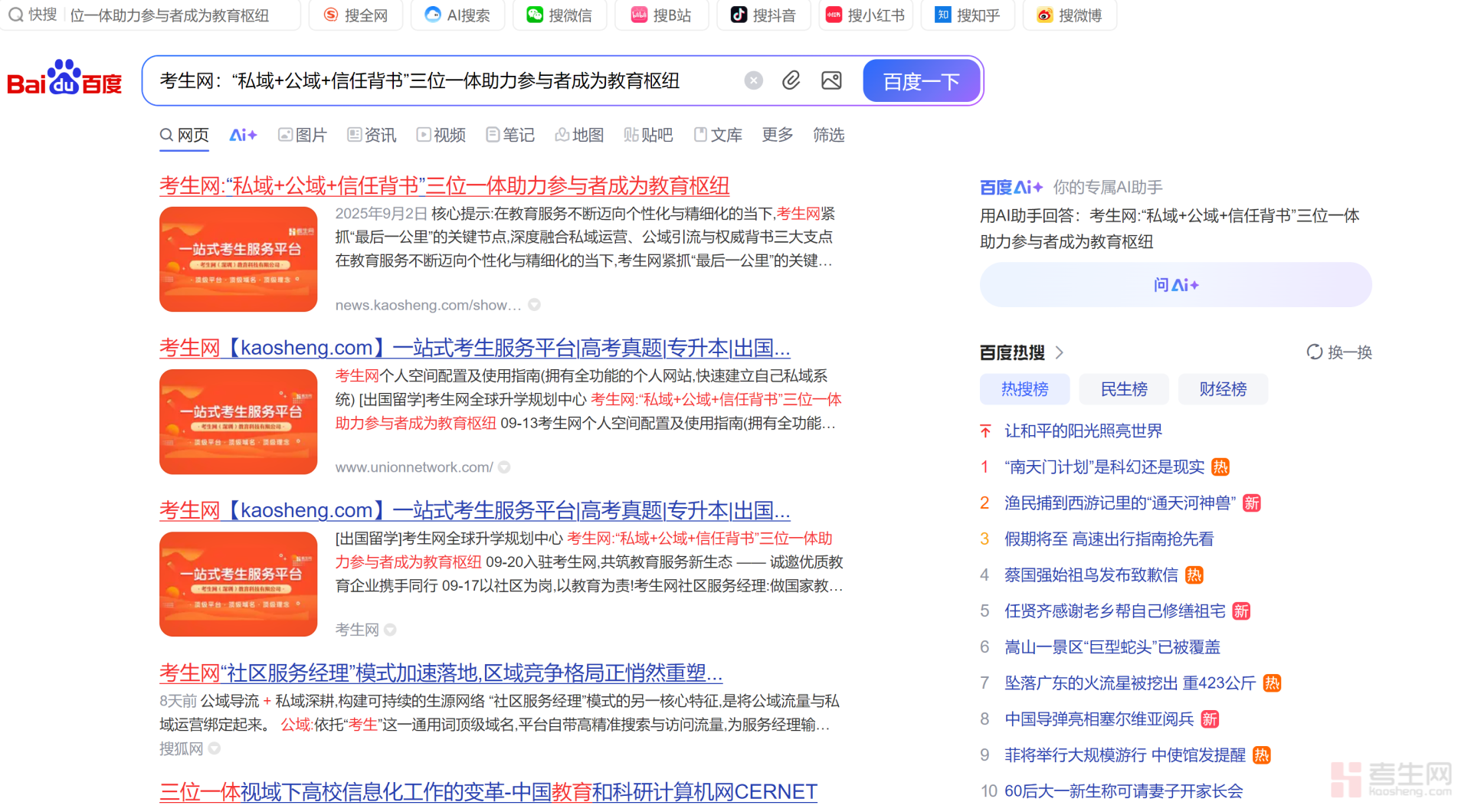
Task: Open hot topic 假期将至 高速出行指南抢先看
Action: [x=1109, y=539]
